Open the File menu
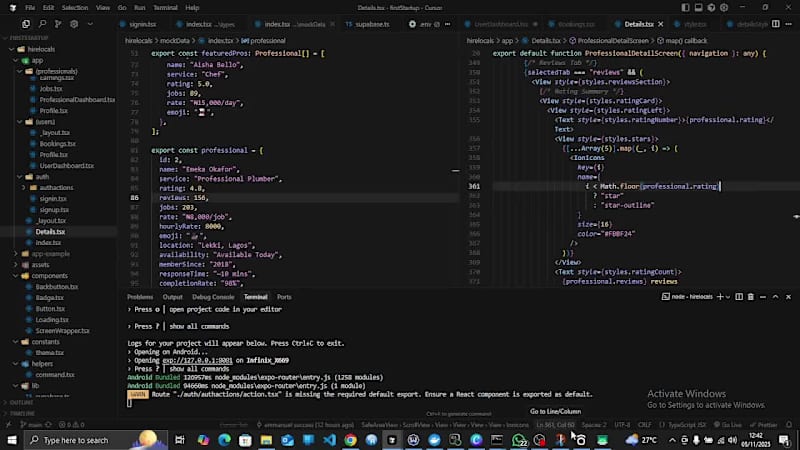800x450 pixels. pyautogui.click(x=30, y=8)
